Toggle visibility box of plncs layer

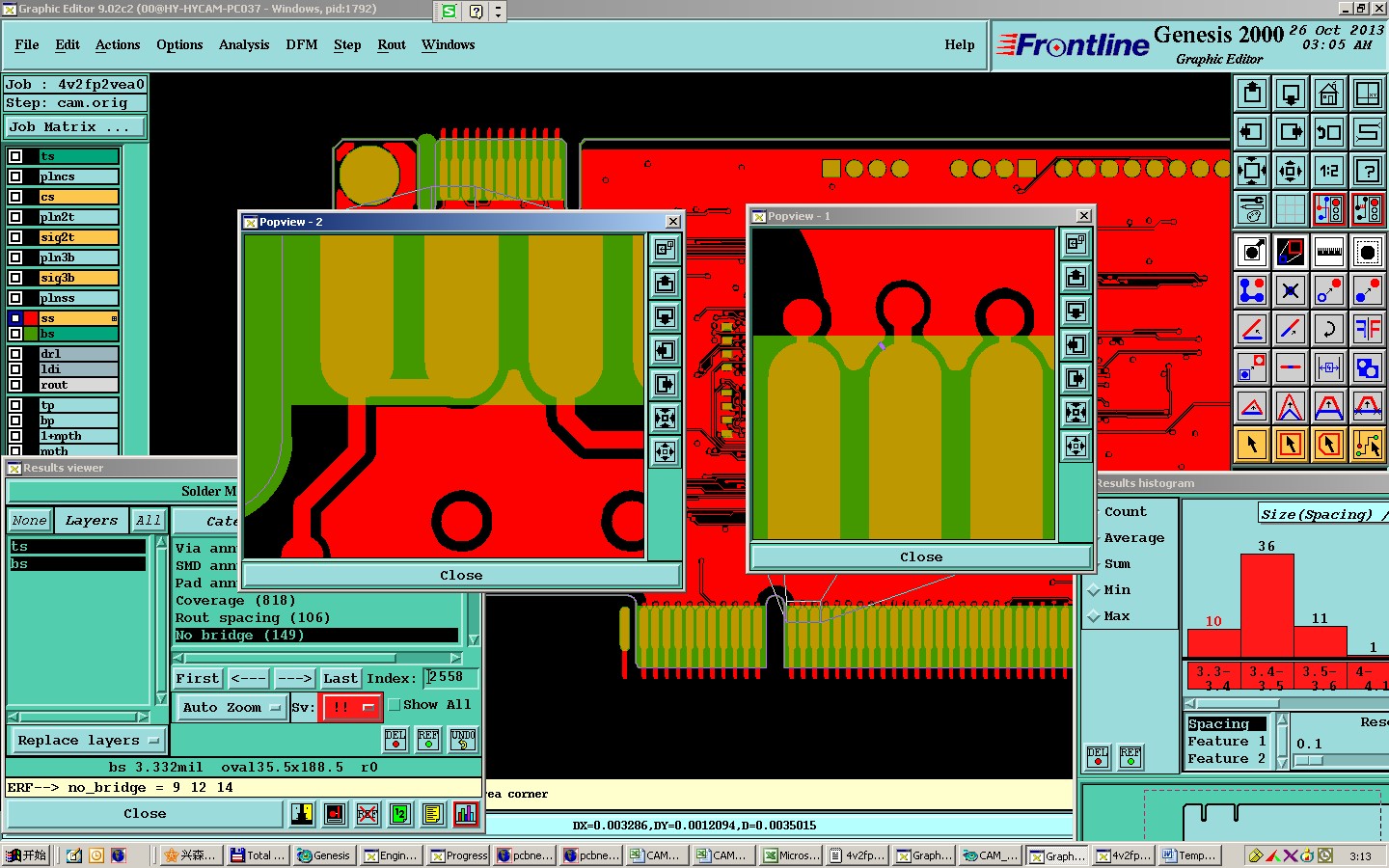tap(15, 176)
